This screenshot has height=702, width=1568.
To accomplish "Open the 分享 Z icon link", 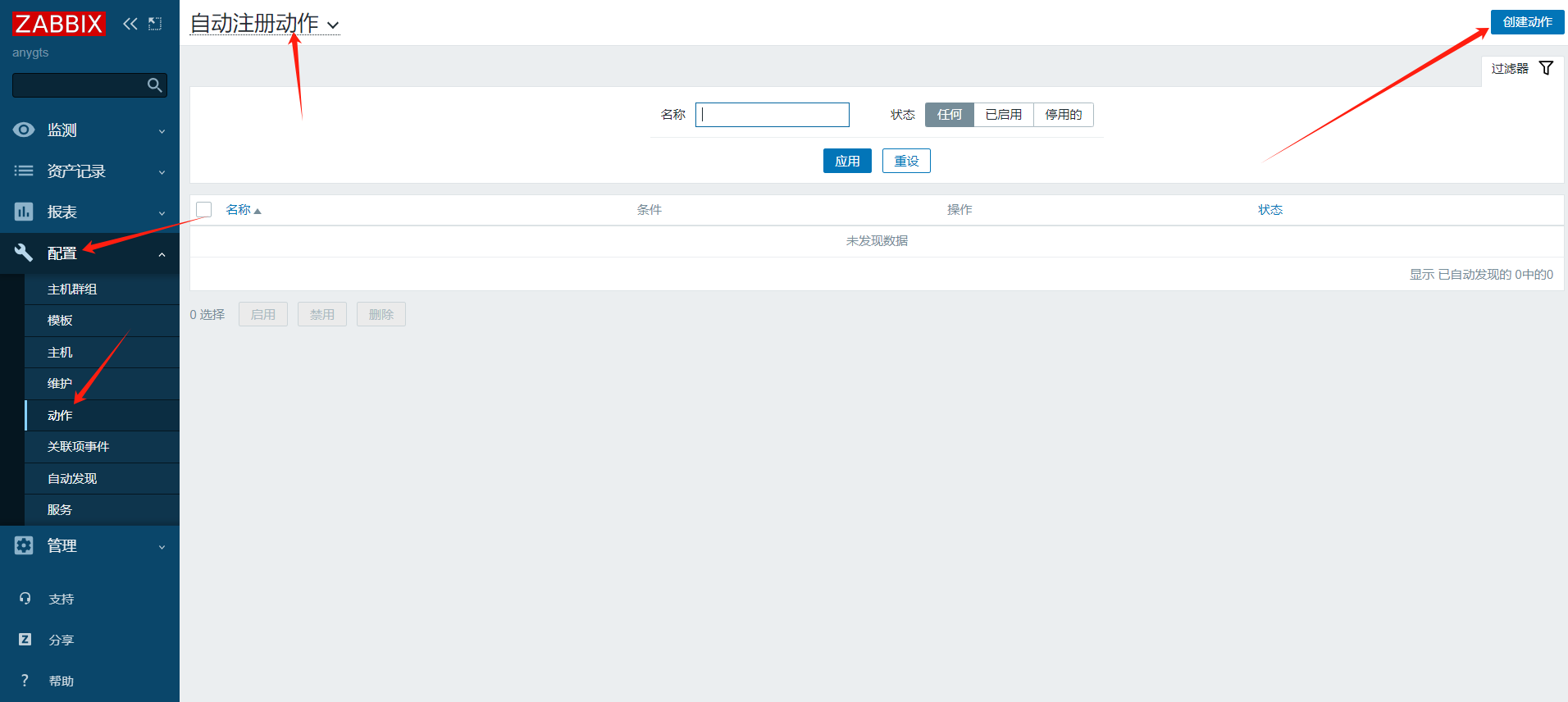I will (x=25, y=640).
